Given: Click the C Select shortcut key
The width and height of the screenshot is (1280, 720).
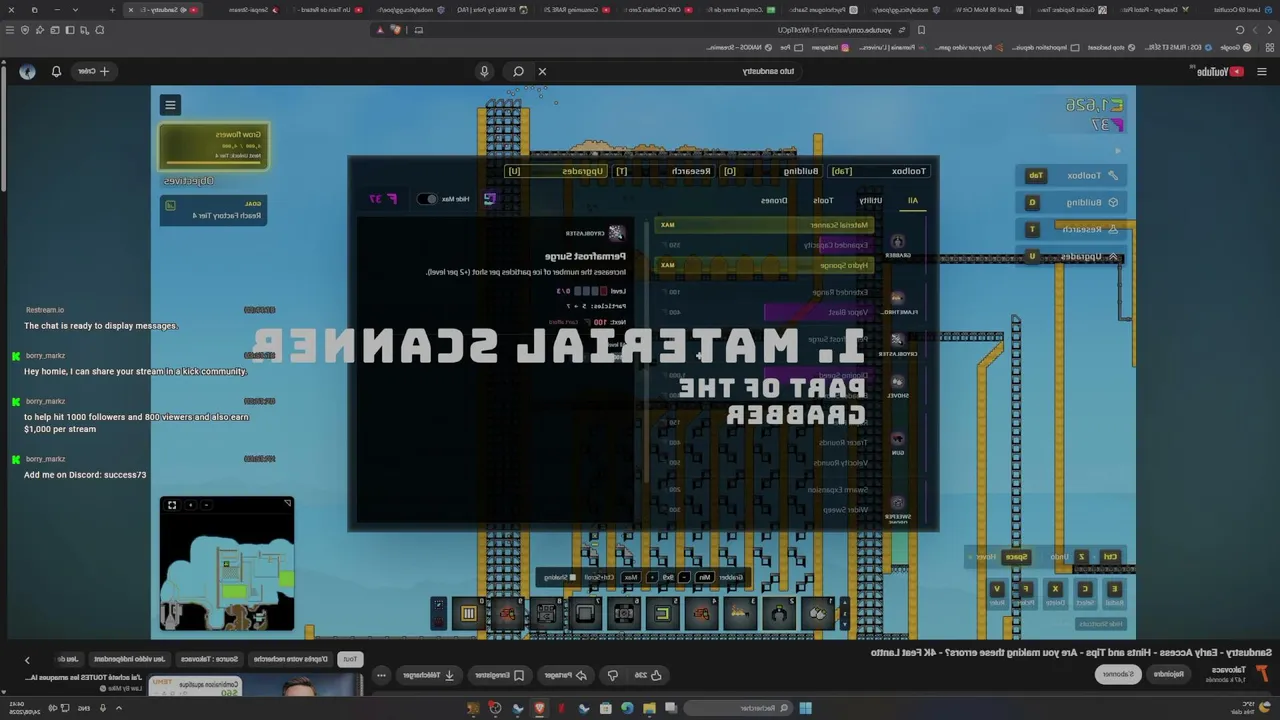Looking at the screenshot, I should click(x=1084, y=589).
